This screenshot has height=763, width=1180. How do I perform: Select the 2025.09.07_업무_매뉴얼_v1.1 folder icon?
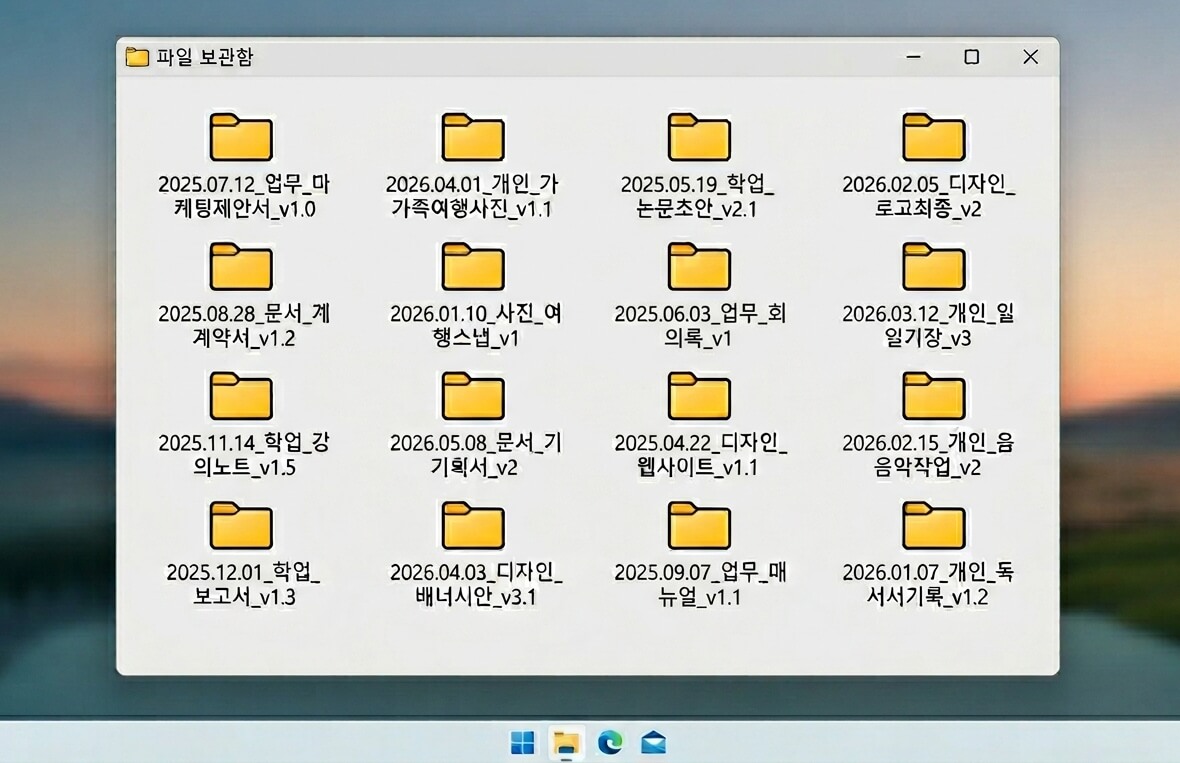(699, 525)
